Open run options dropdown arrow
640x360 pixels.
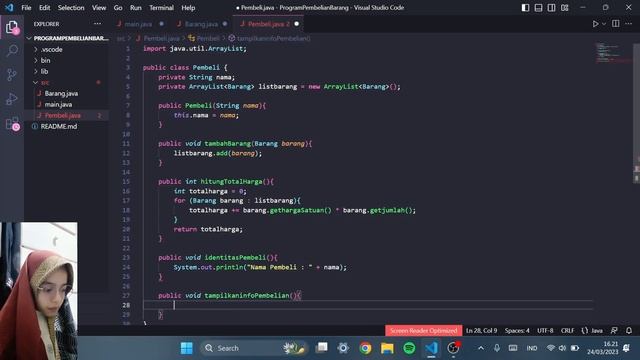pos(604,24)
